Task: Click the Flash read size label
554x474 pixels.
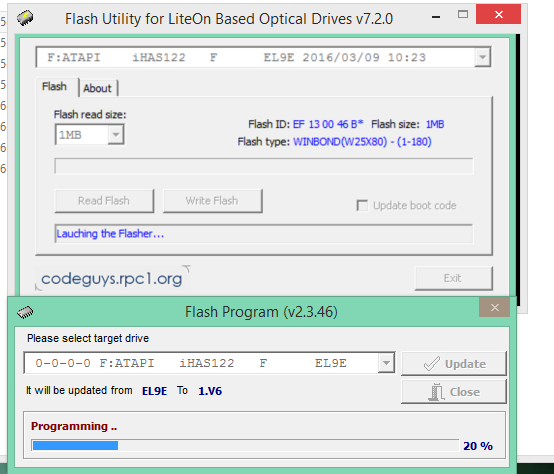Action: (90, 114)
